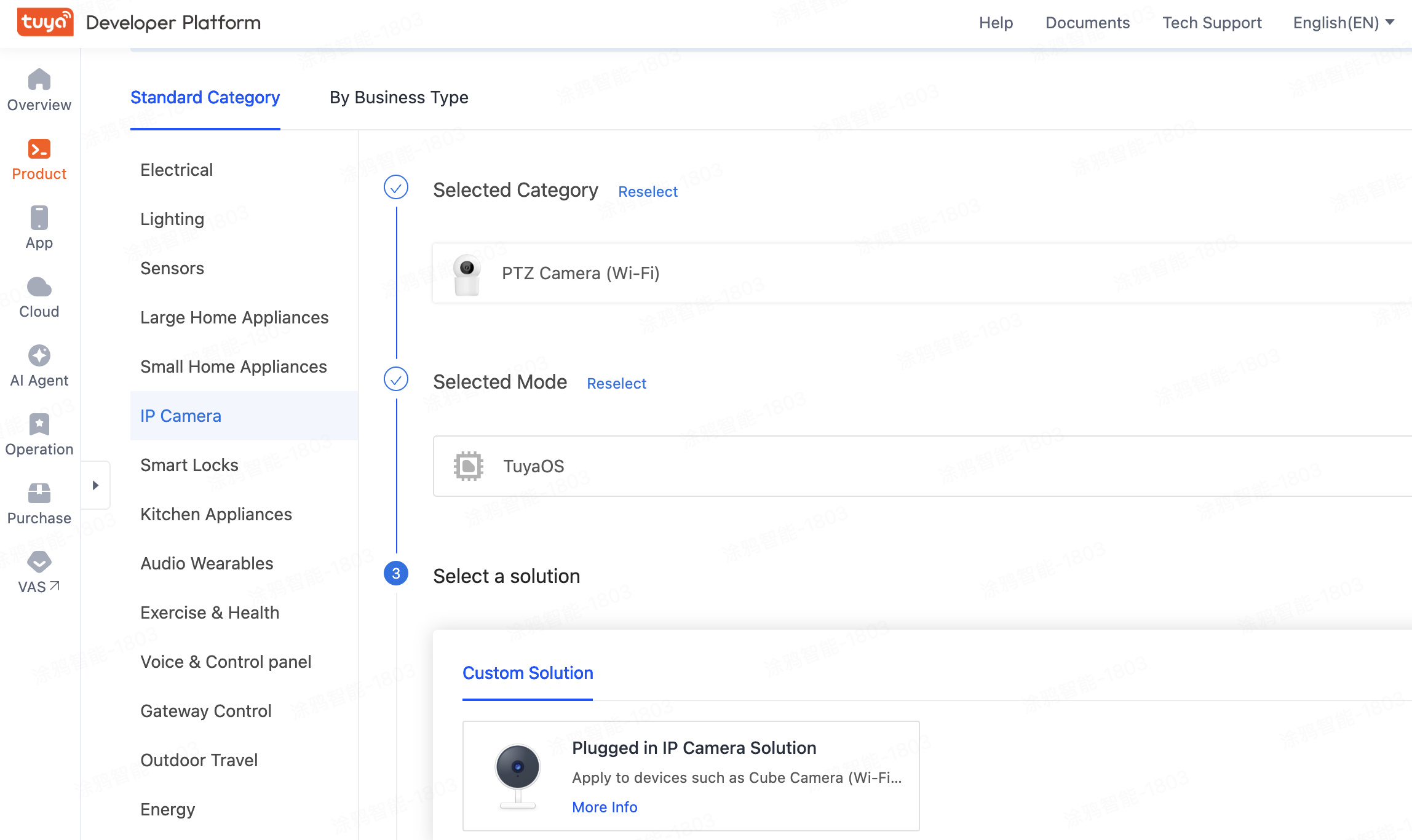Click the Developer Platform title
The width and height of the screenshot is (1412, 840).
coord(173,23)
